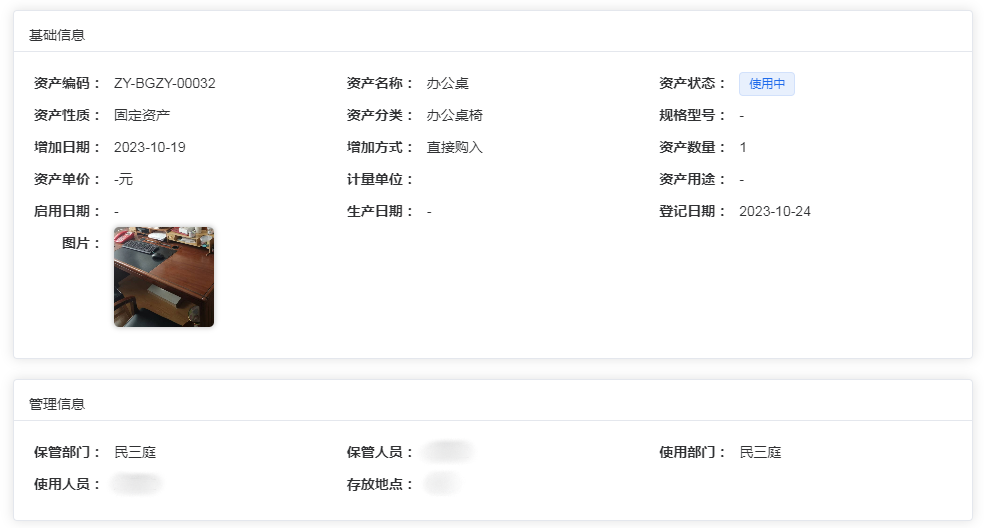Open the office desk photo thumbnail
The width and height of the screenshot is (984, 529).
point(164,277)
